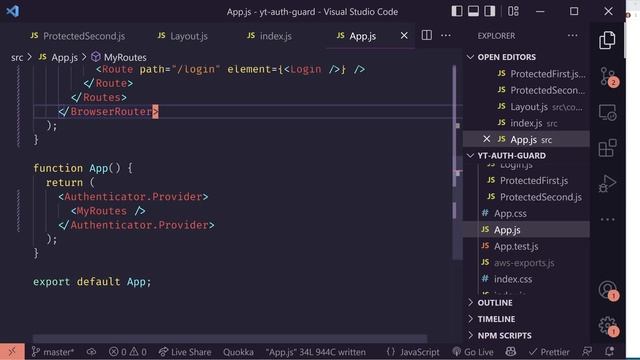Click Synchronize Changes cloud icon

[91, 351]
